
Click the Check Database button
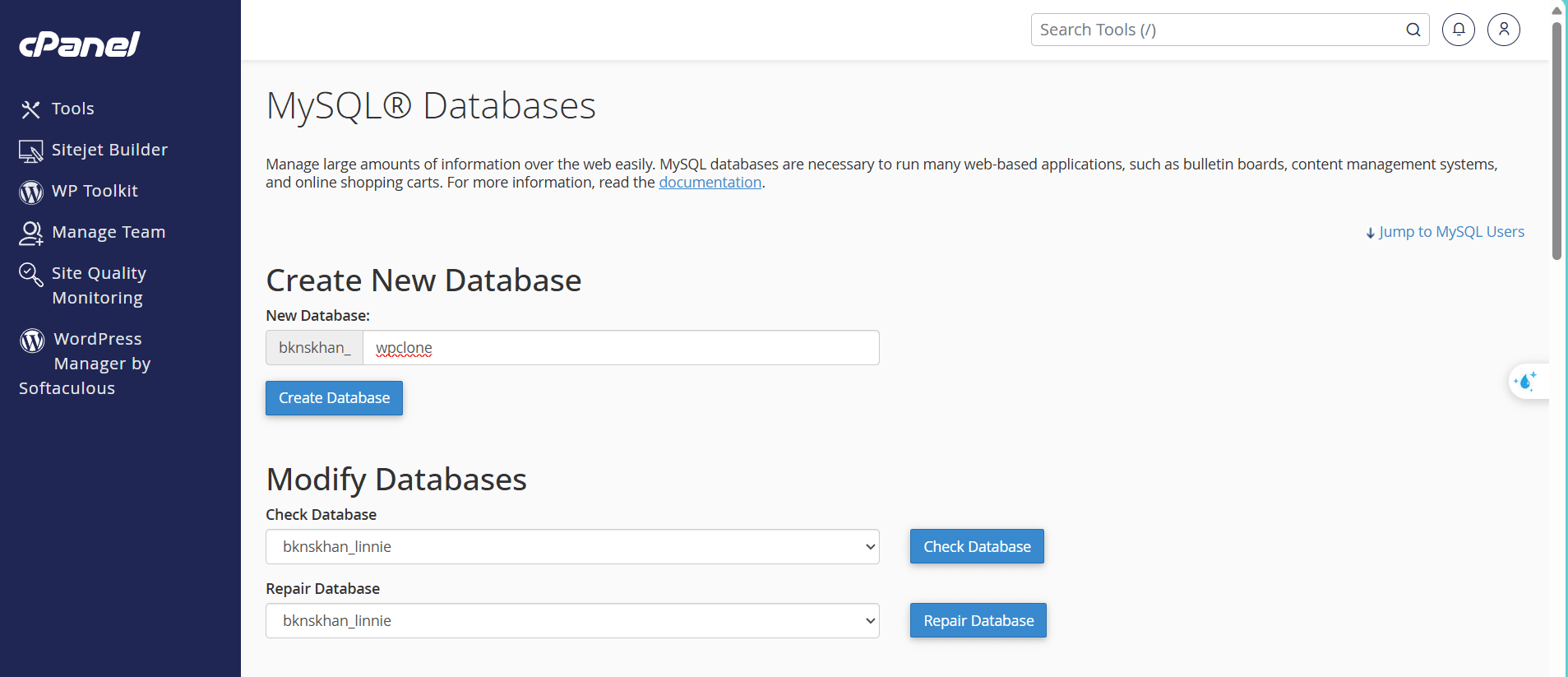(977, 547)
